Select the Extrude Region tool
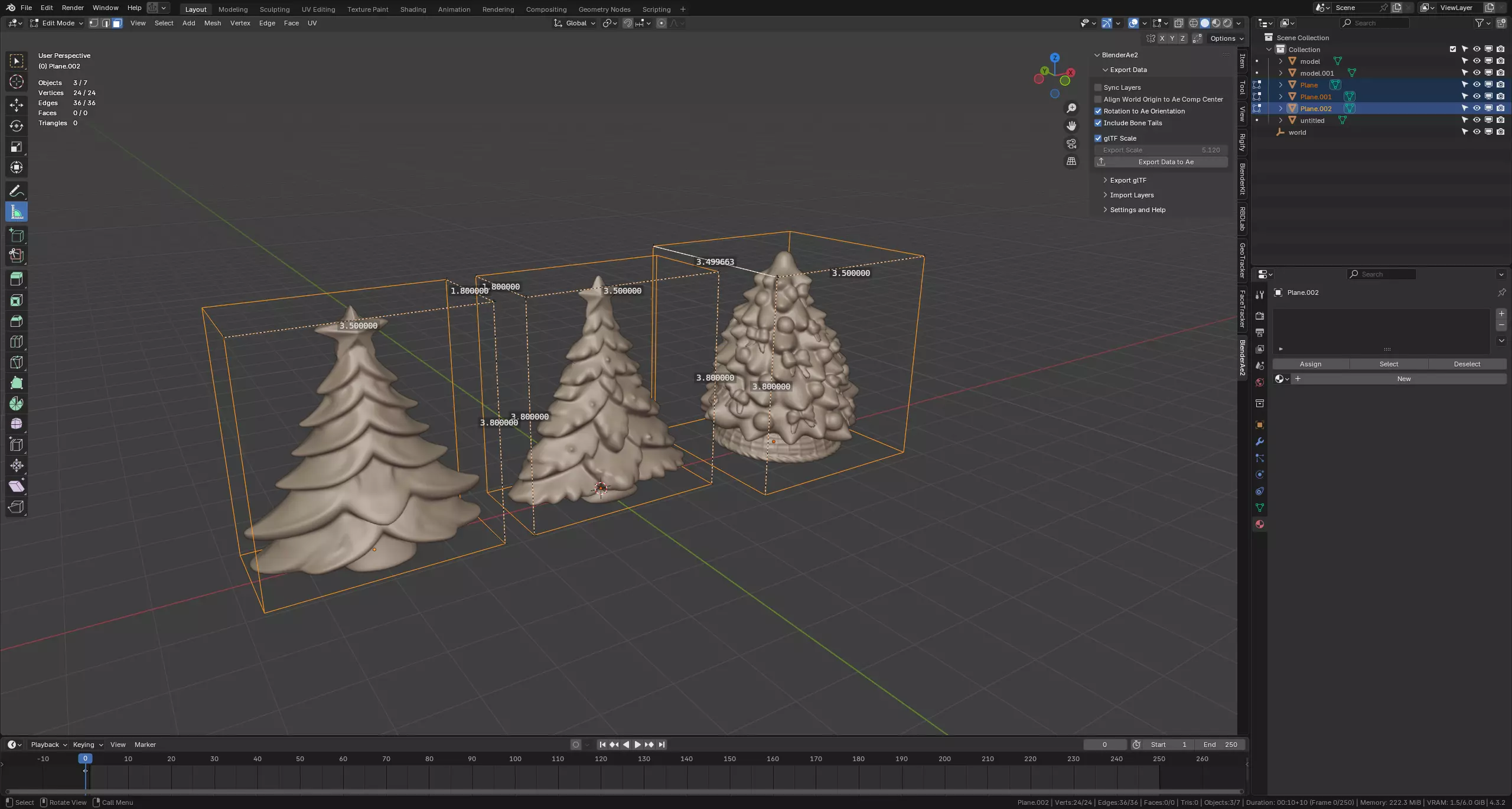Viewport: 1512px width, 809px height. point(17,280)
